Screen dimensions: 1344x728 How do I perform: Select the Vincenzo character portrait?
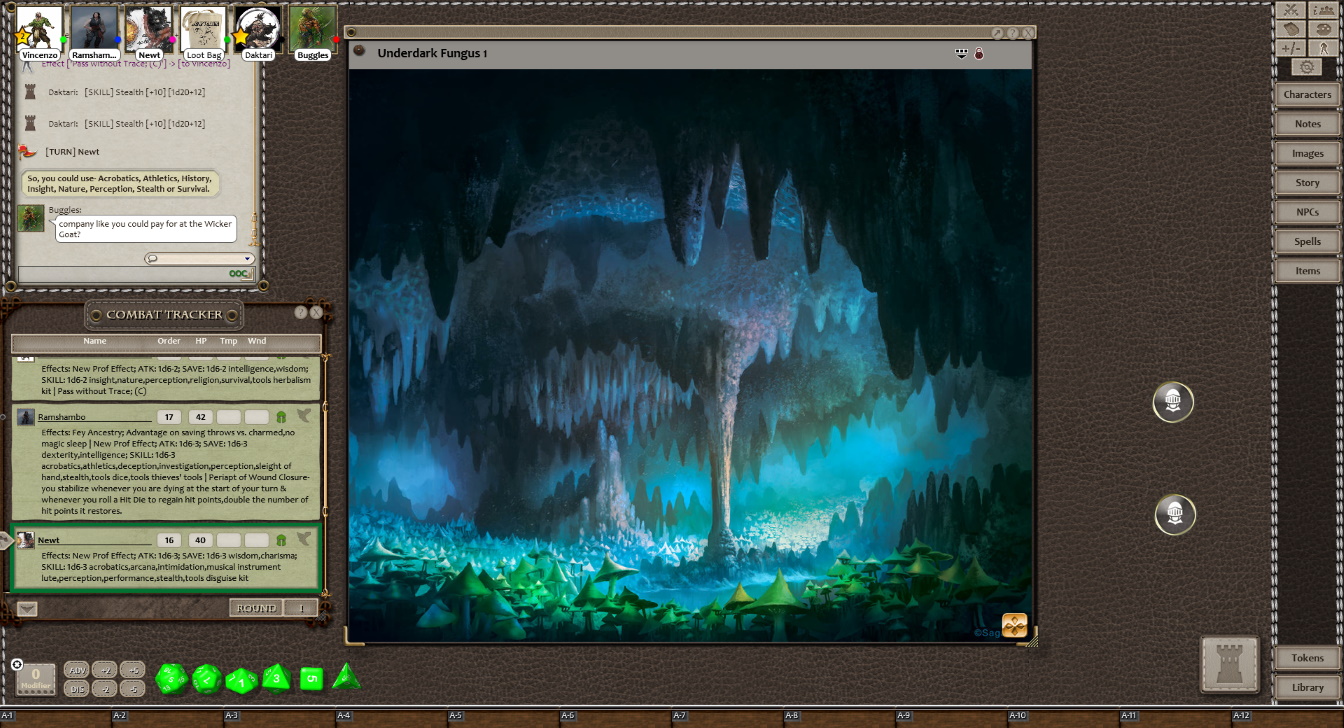point(40,29)
